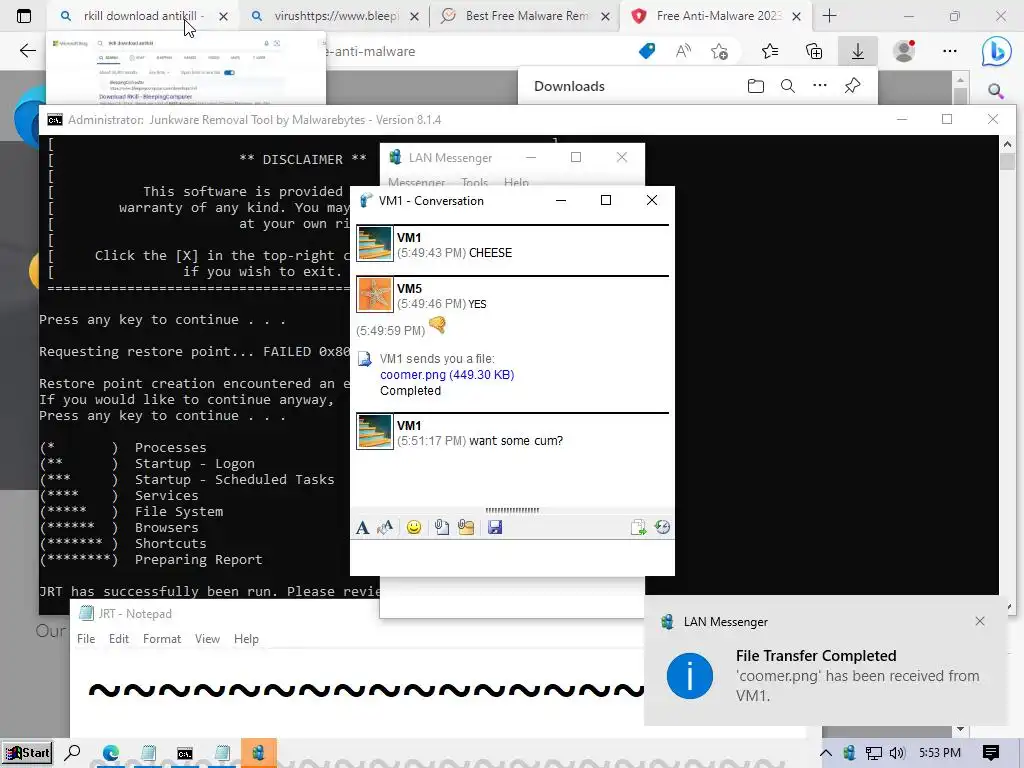Open the Messenger menu in LAN Messenger
This screenshot has width=1024, height=768.
(417, 183)
